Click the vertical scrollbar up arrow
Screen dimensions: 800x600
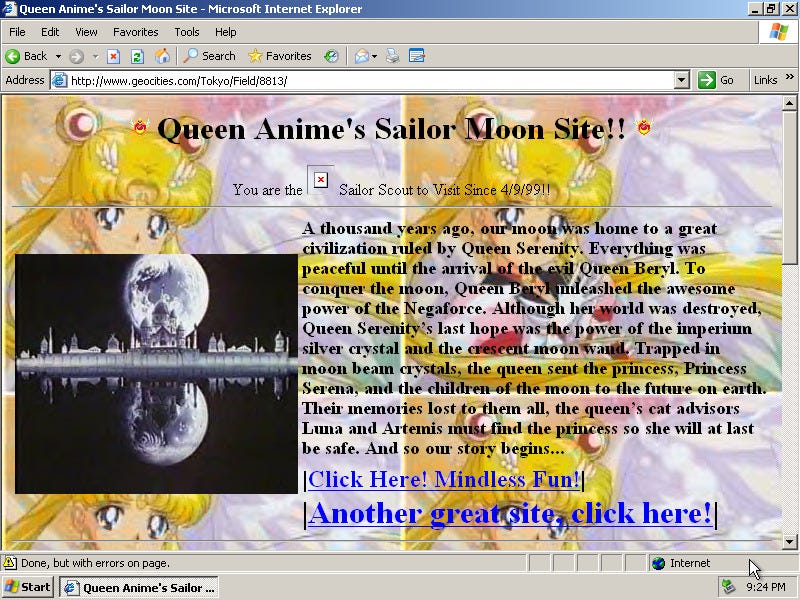tap(789, 104)
